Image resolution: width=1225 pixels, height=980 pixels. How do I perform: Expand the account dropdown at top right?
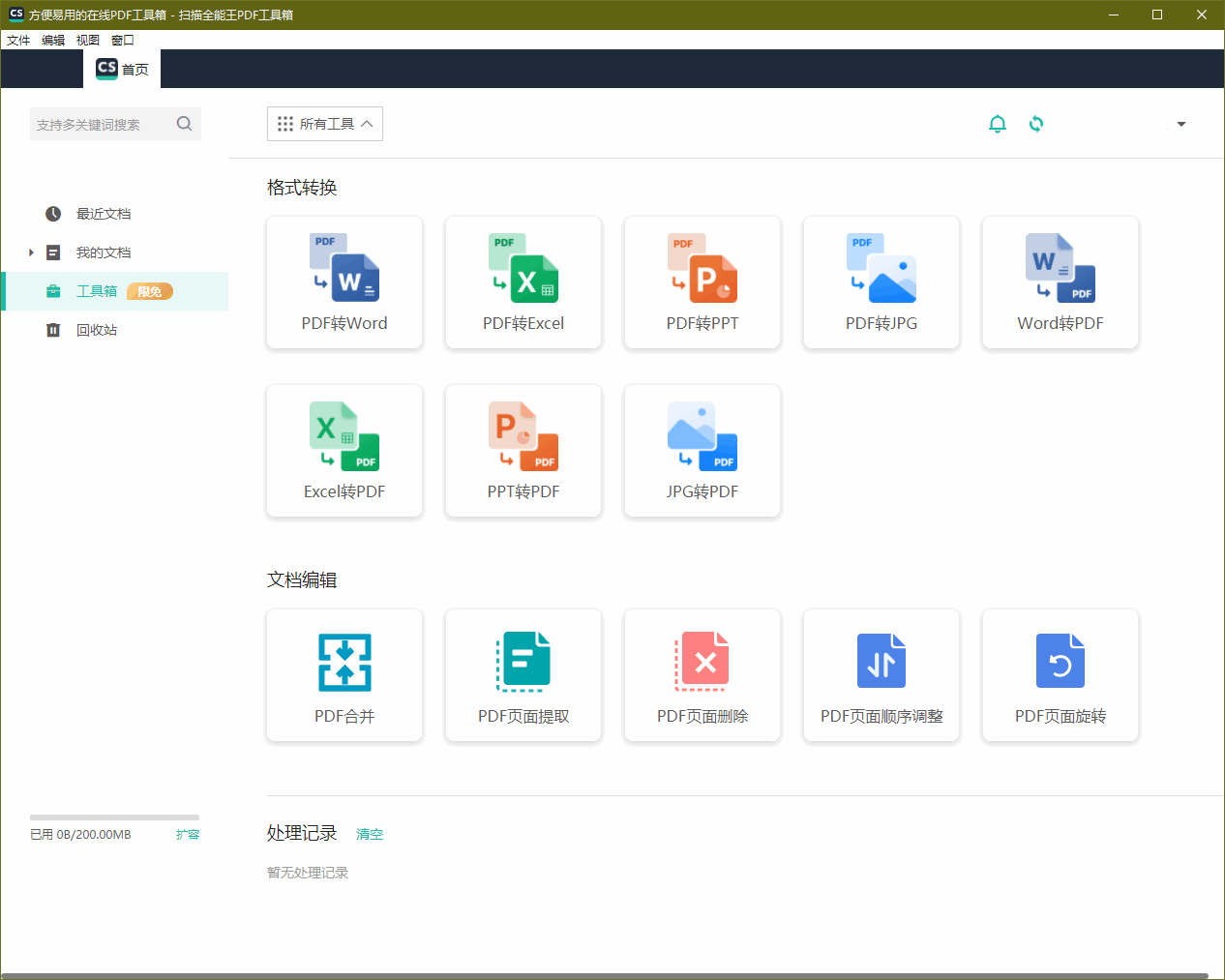coord(1180,124)
